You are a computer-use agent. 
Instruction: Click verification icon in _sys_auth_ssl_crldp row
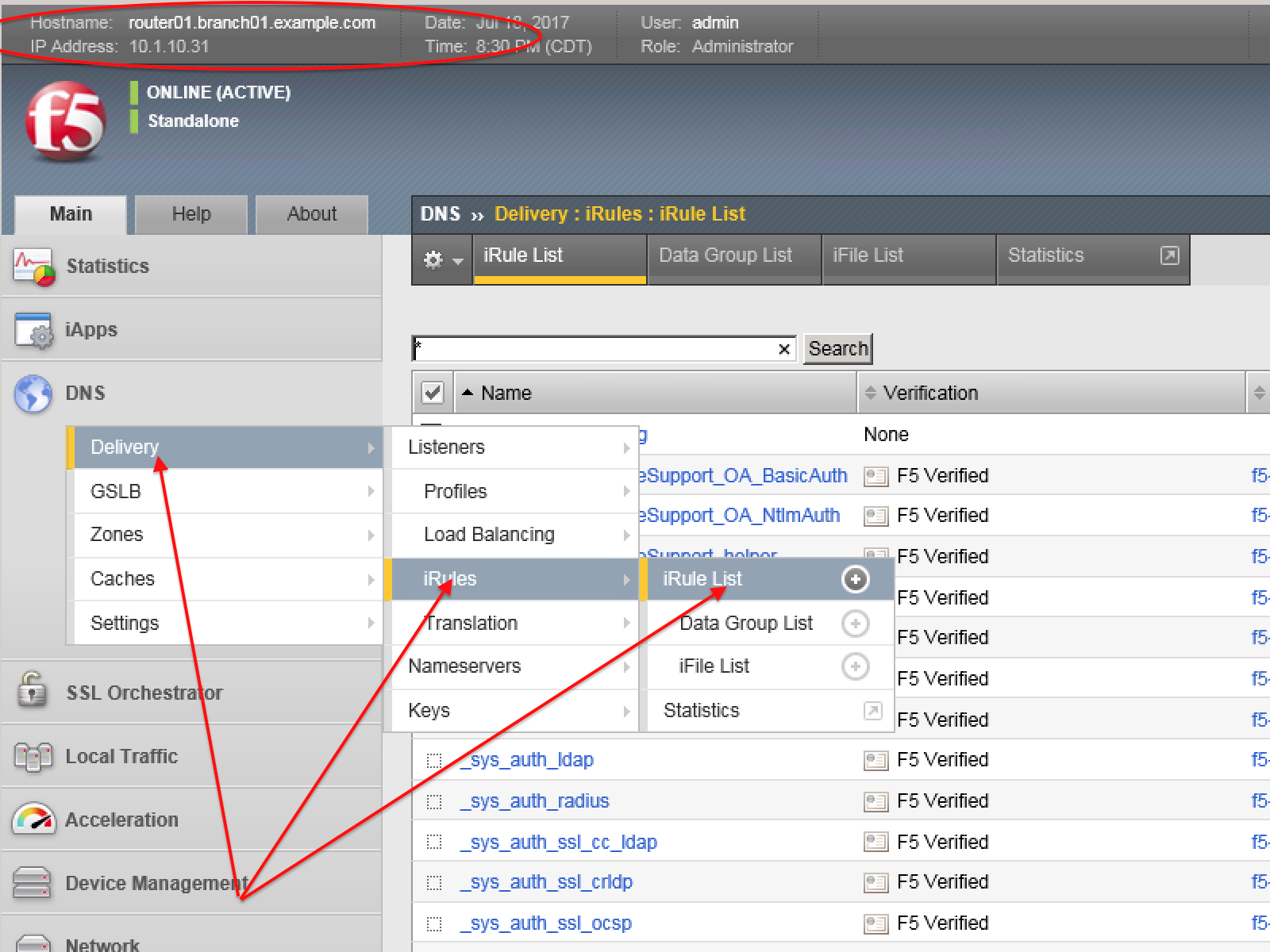[876, 883]
